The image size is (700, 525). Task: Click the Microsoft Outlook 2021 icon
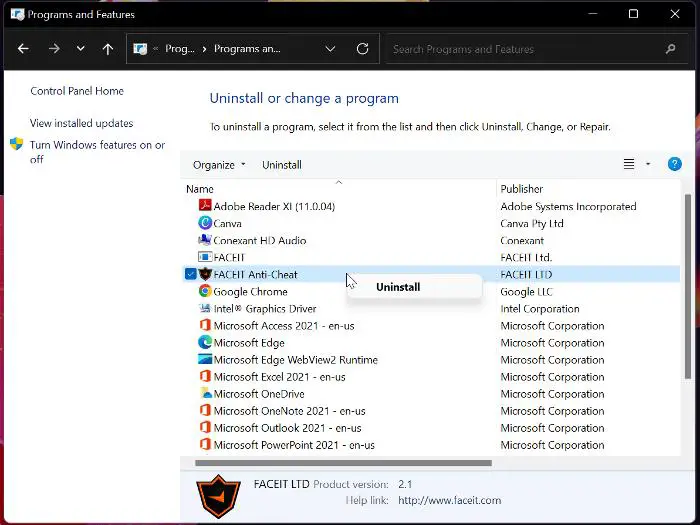tap(205, 427)
